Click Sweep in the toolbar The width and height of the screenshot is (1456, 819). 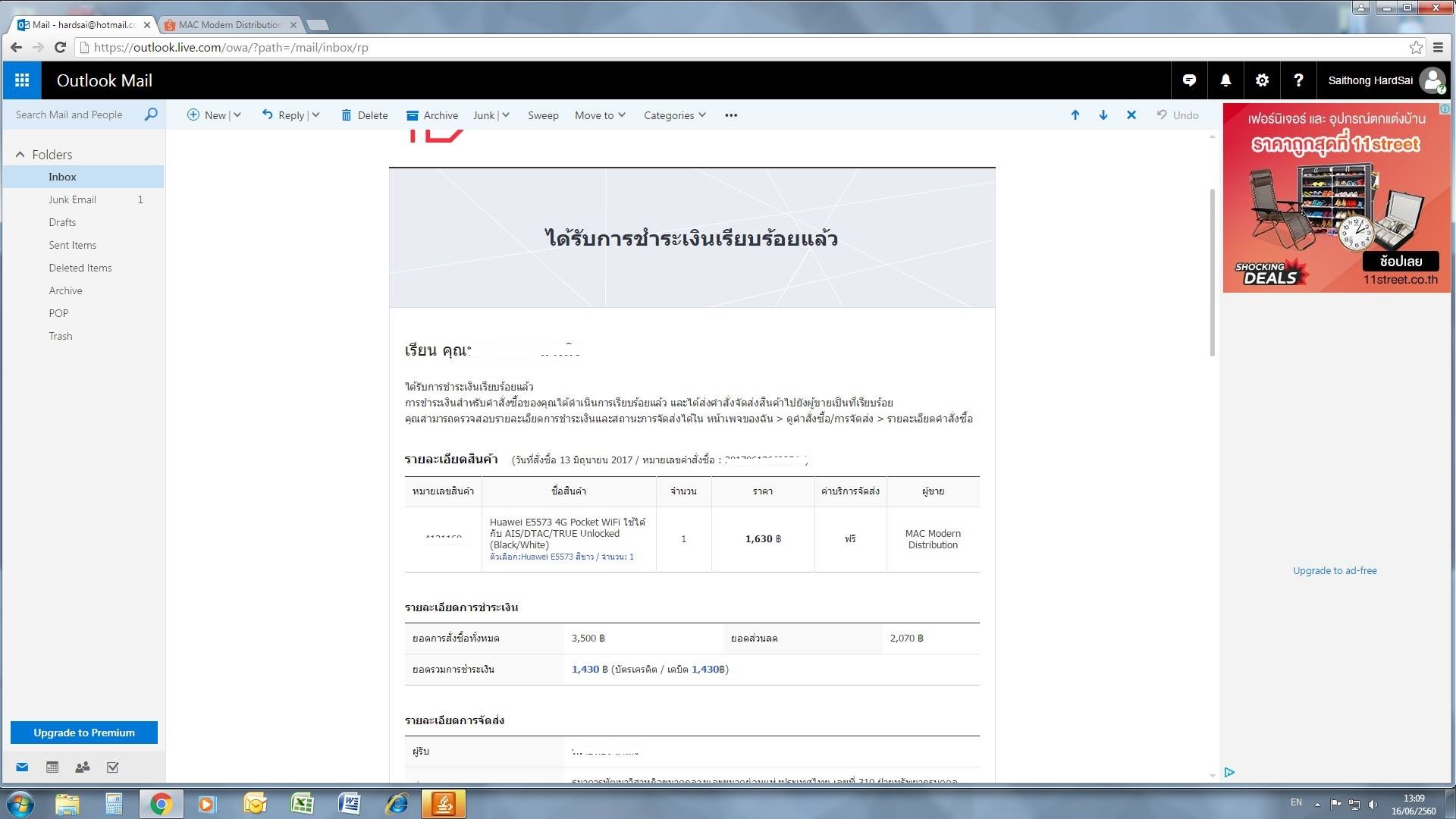(x=543, y=115)
